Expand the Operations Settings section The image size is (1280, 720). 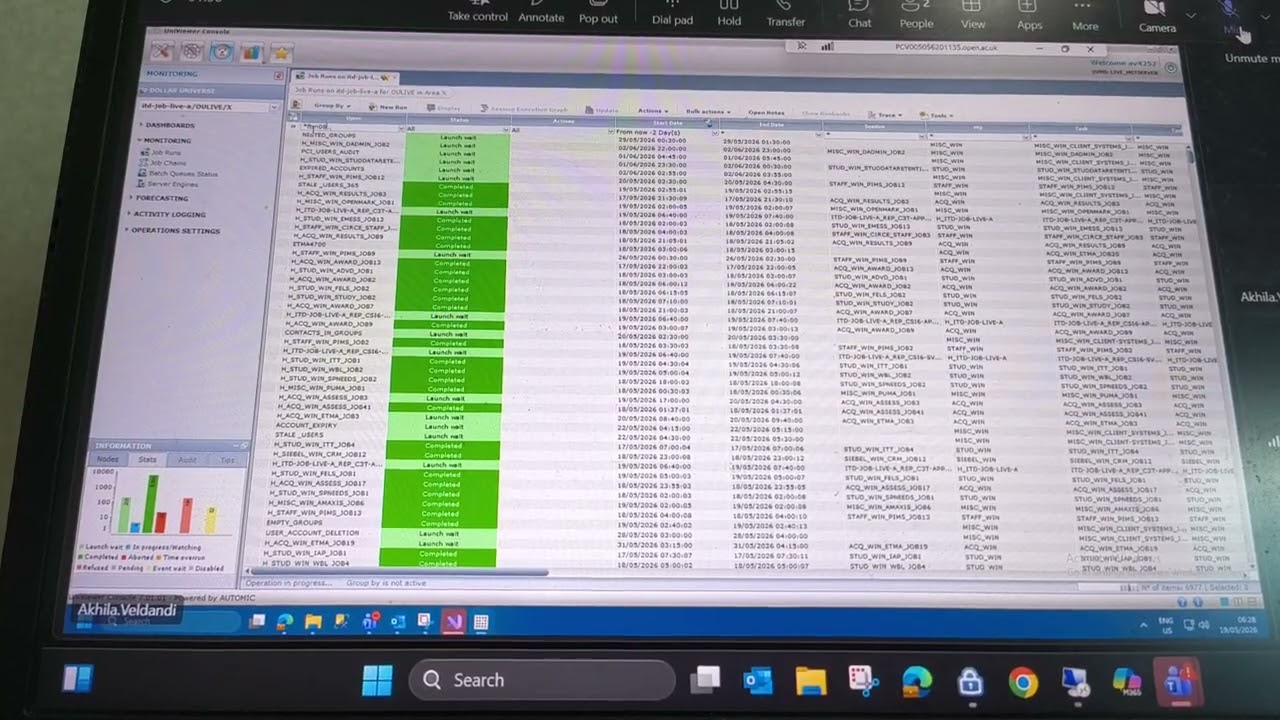(174, 230)
